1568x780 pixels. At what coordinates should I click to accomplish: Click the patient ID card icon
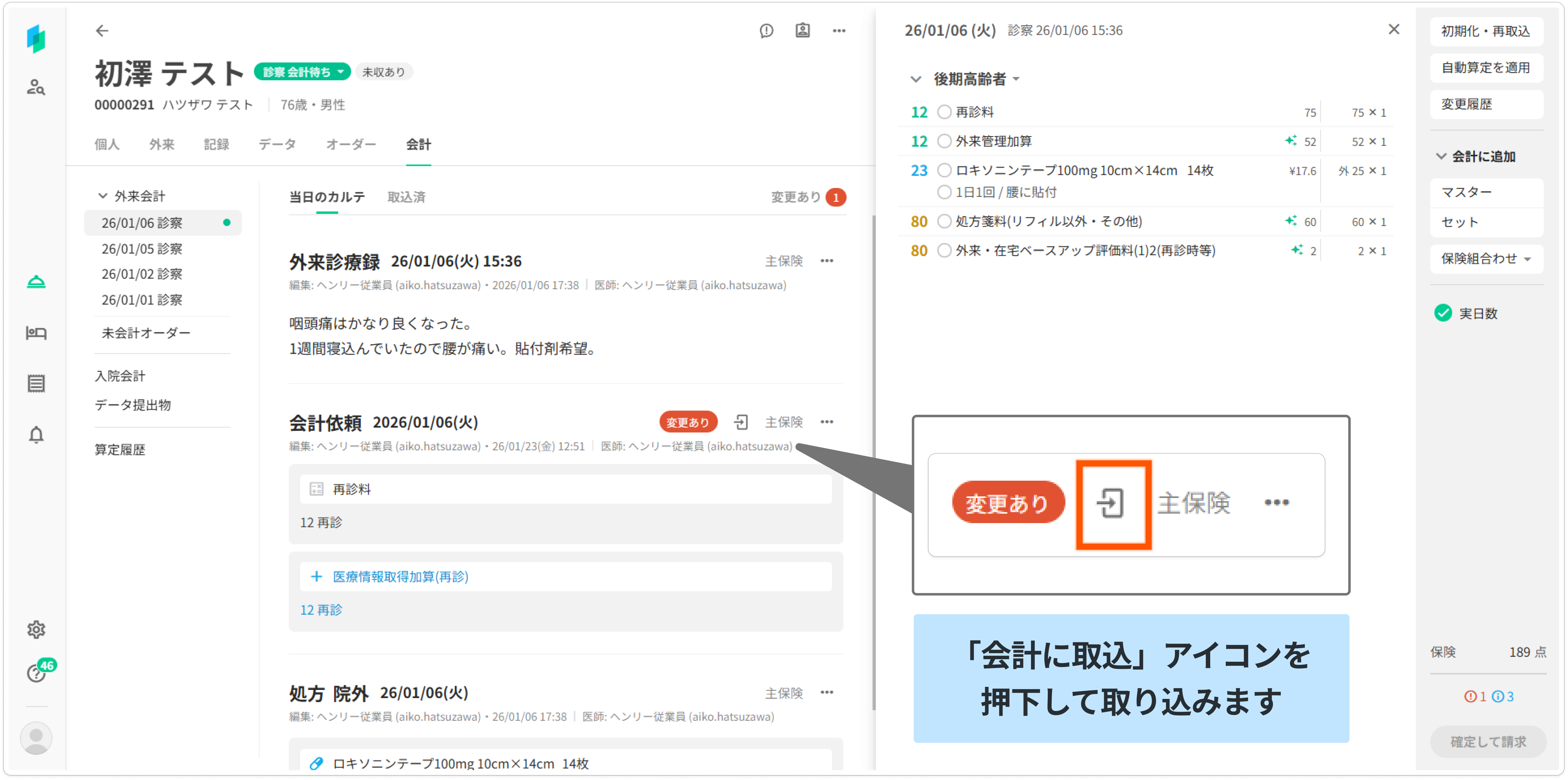click(802, 30)
